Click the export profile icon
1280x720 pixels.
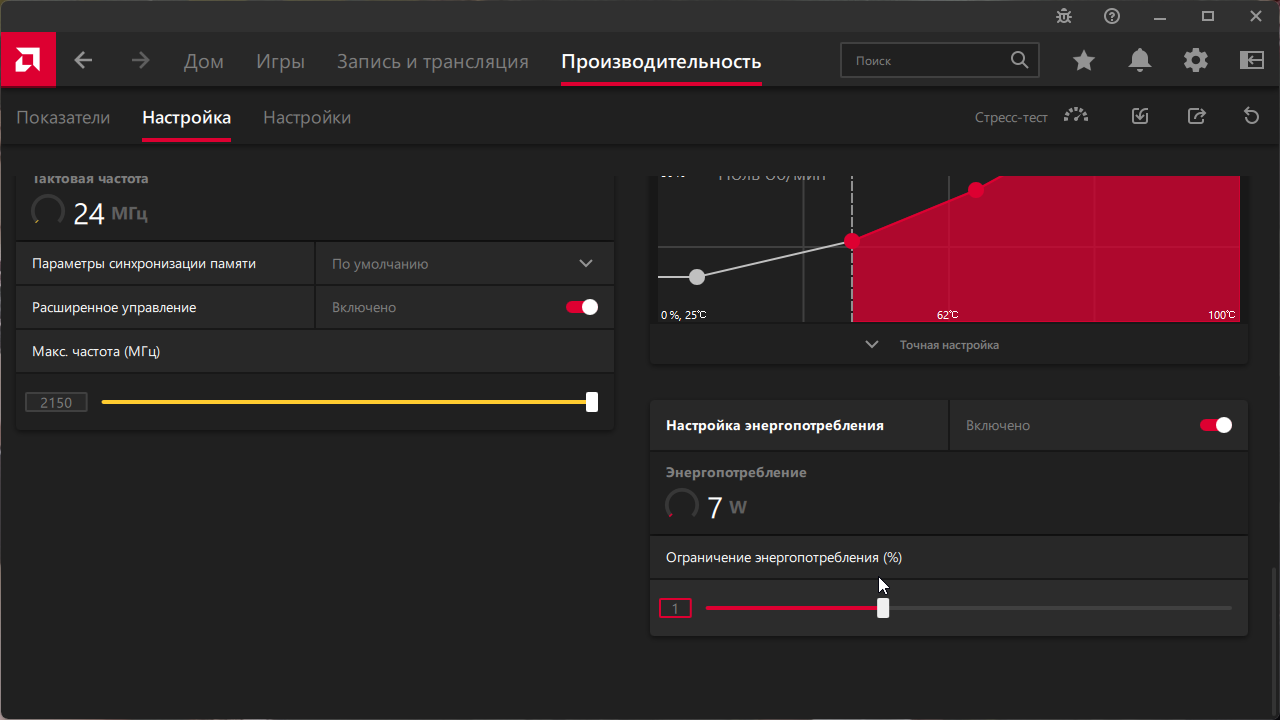click(1196, 116)
